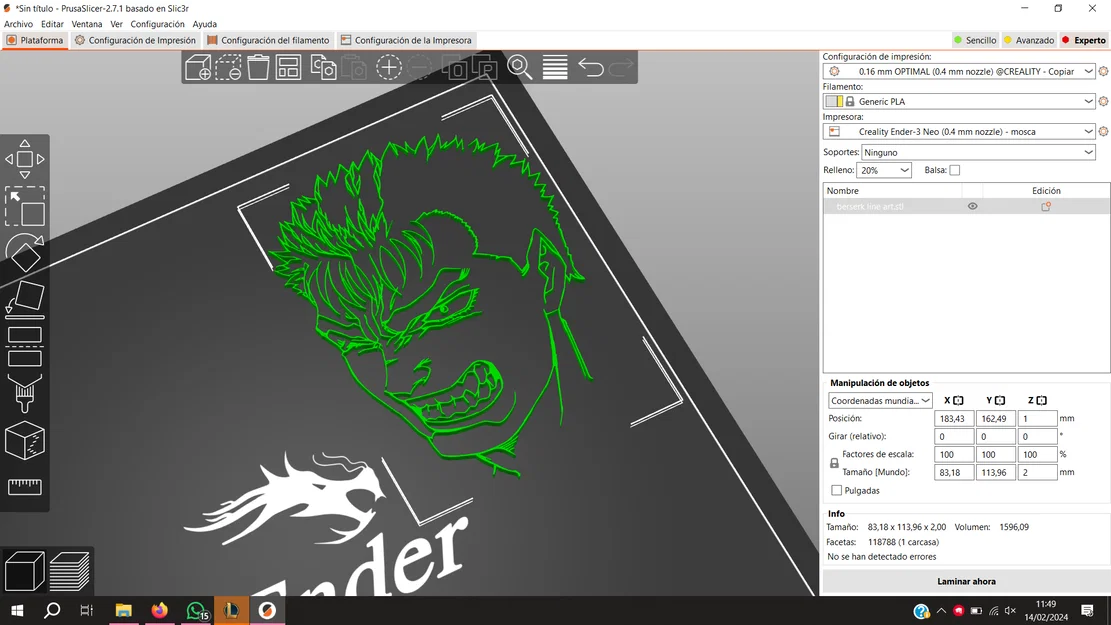This screenshot has width=1111, height=625.
Task: Click the Copy toolbar icon
Action: [x=324, y=67]
